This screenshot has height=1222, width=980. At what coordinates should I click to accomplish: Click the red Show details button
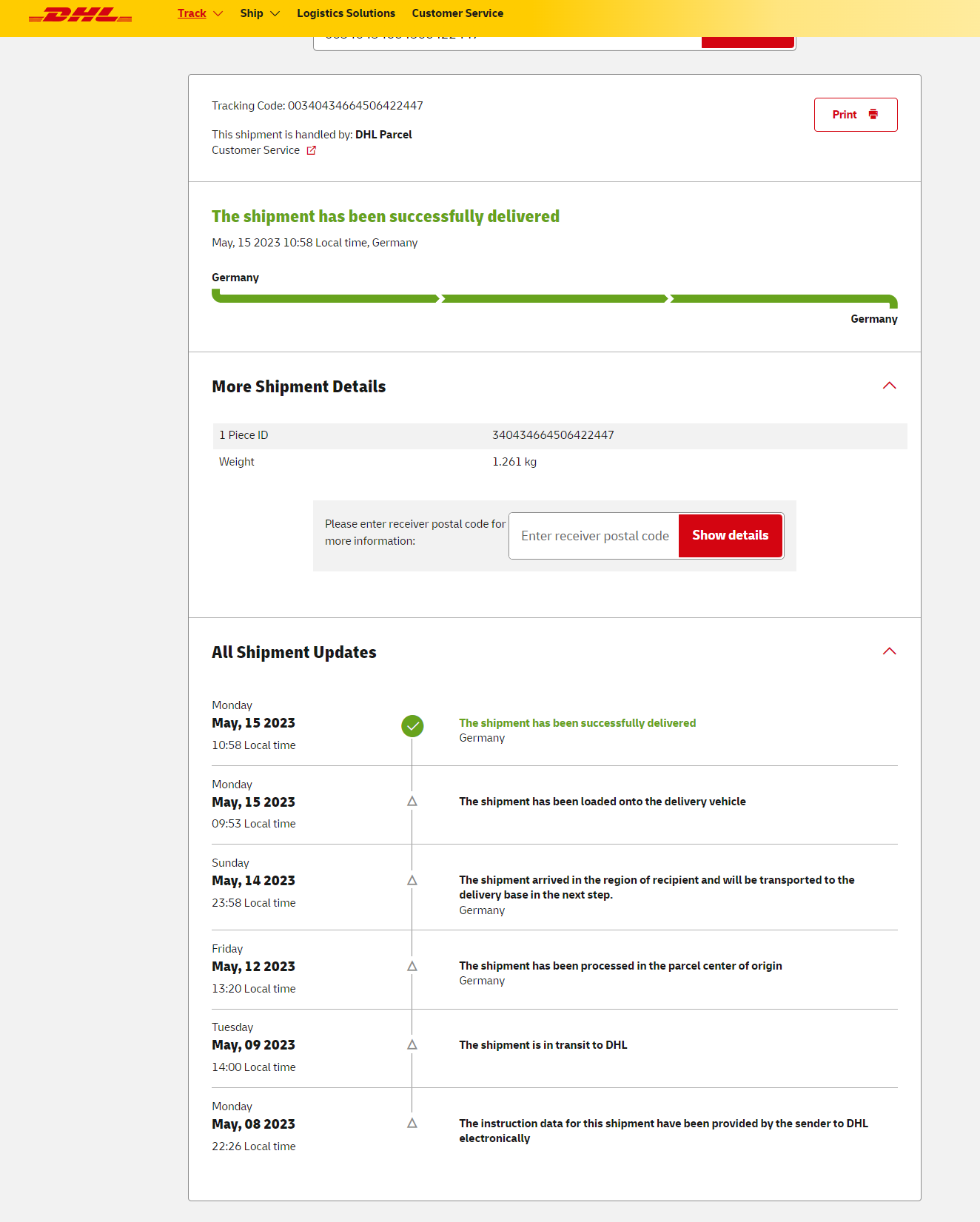tap(730, 536)
